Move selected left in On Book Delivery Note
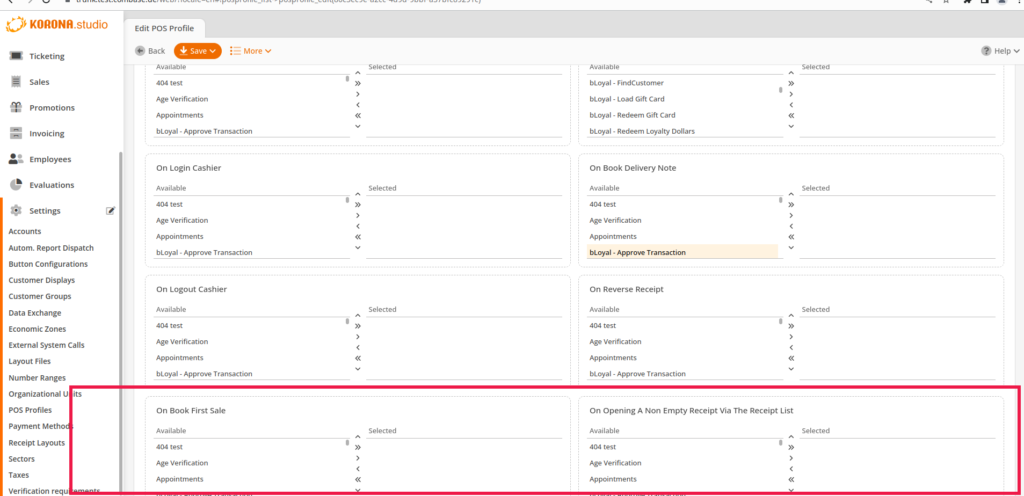This screenshot has width=1024, height=496. tap(792, 226)
